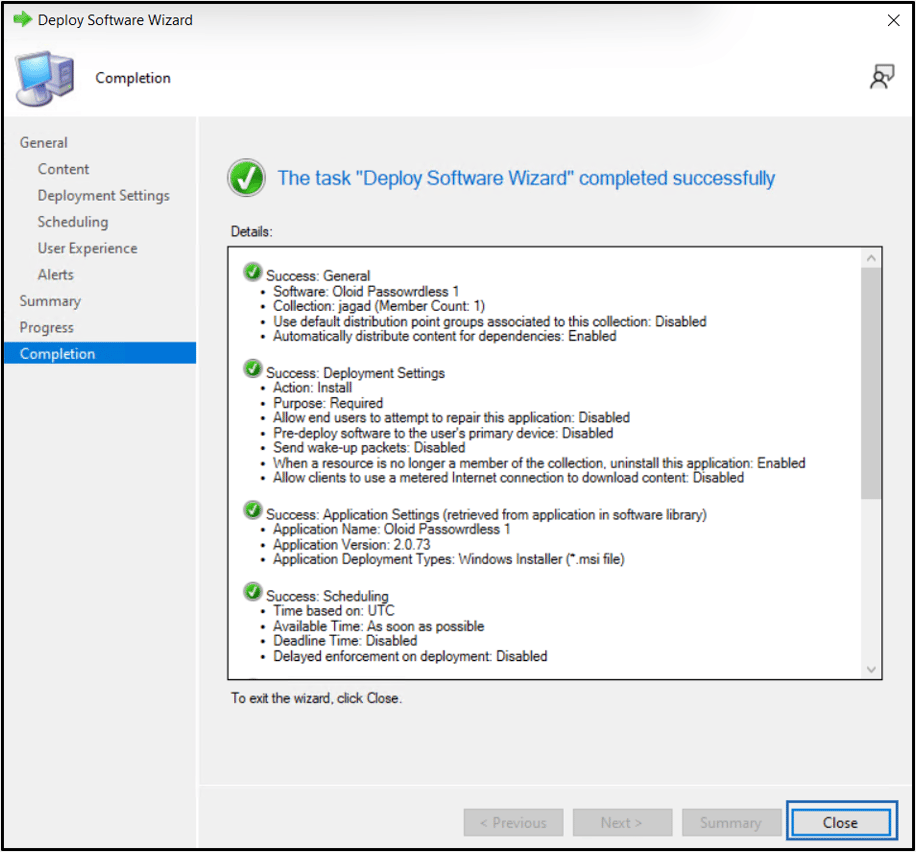Viewport: 916px width, 852px height.
Task: Click 'Use default distribution point groups' line
Action: pos(490,321)
